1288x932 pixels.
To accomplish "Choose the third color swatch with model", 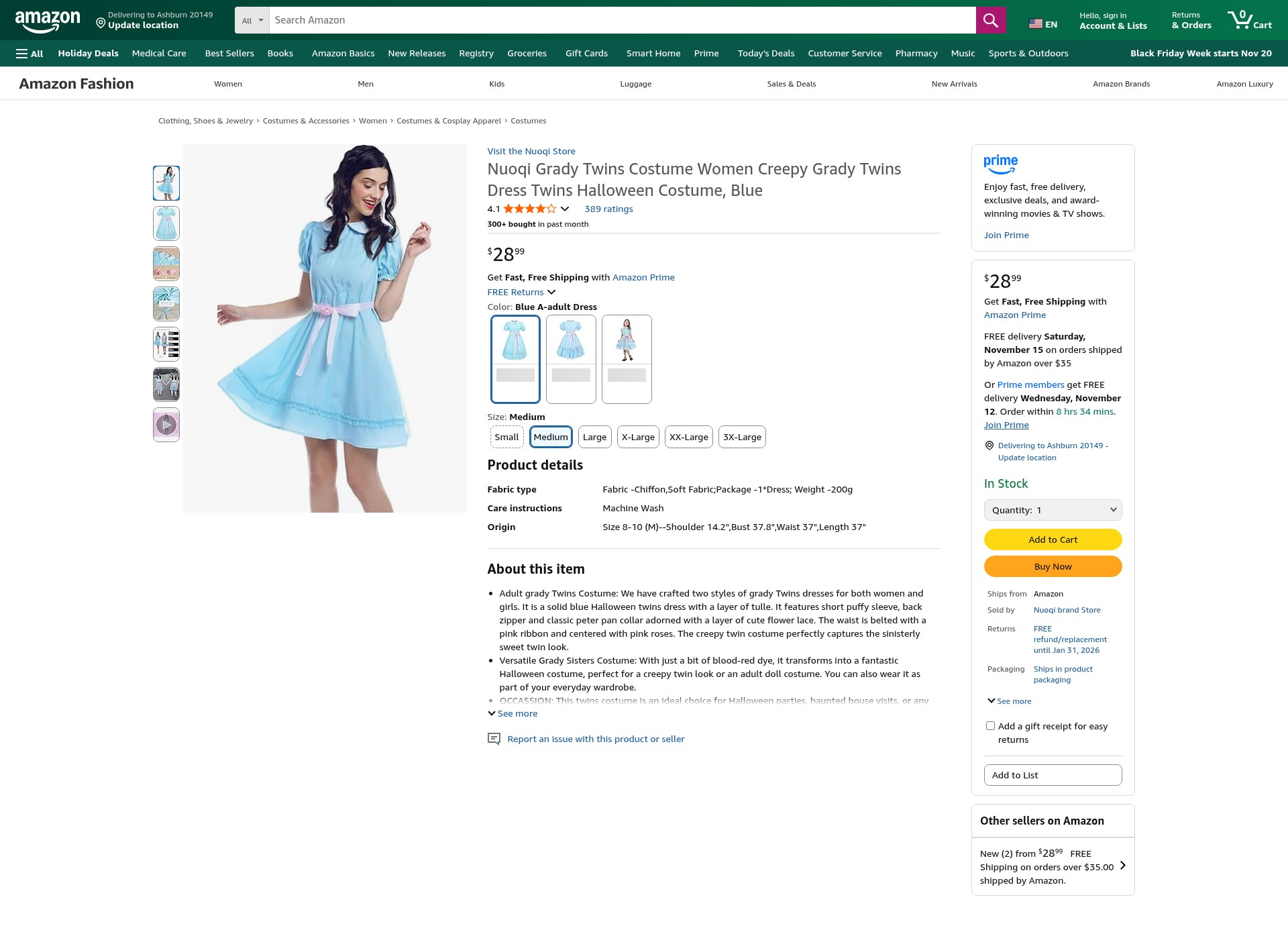I will click(627, 359).
